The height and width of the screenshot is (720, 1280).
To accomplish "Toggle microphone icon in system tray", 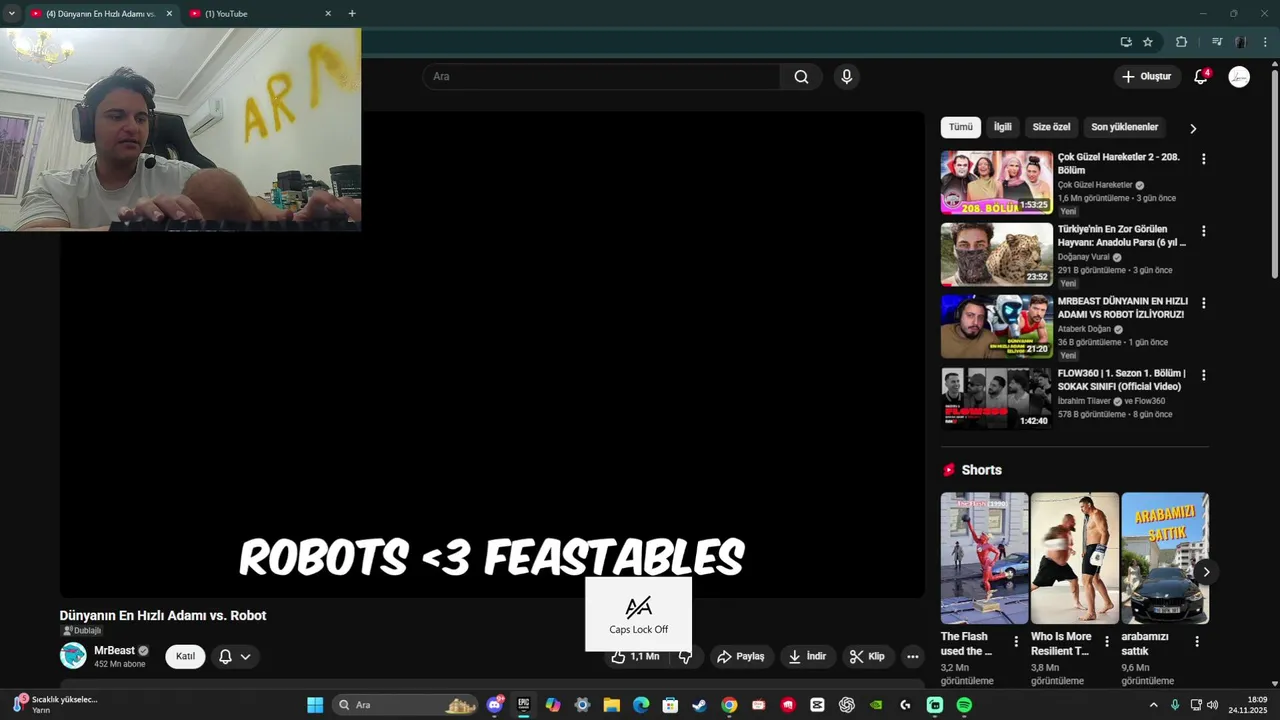I will click(x=1175, y=705).
